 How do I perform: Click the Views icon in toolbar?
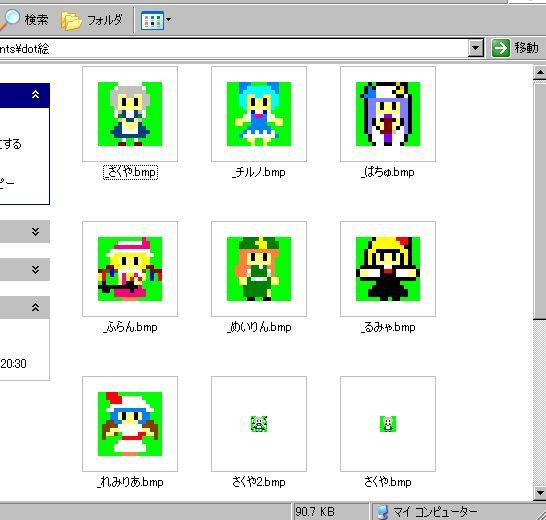coord(152,20)
